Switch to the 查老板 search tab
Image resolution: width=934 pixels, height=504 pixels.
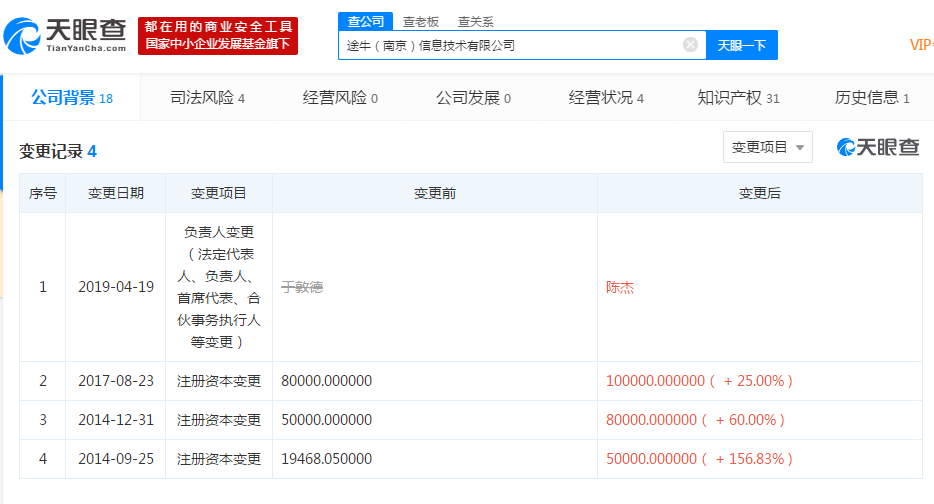[421, 22]
